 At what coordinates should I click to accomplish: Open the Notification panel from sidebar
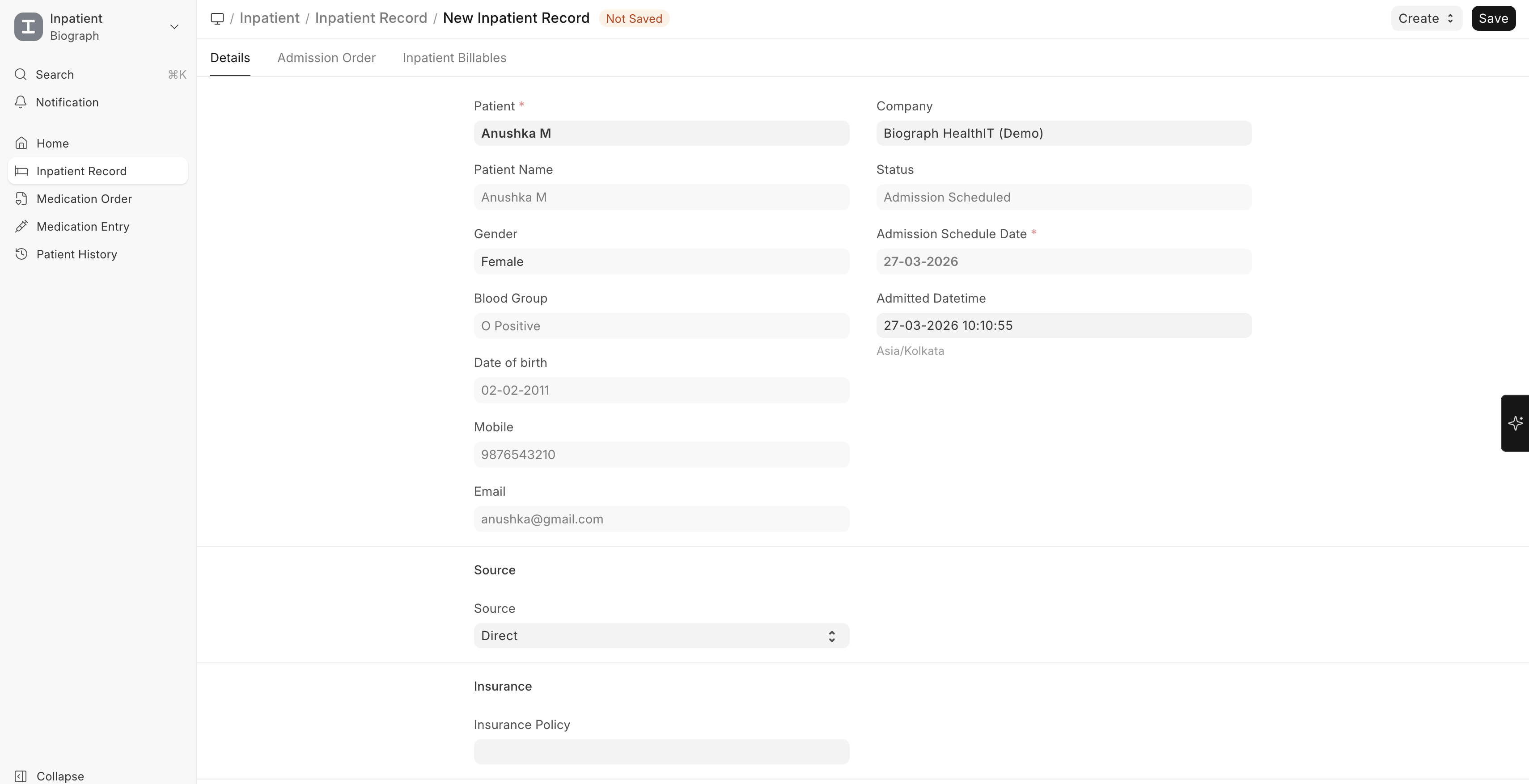tap(67, 102)
